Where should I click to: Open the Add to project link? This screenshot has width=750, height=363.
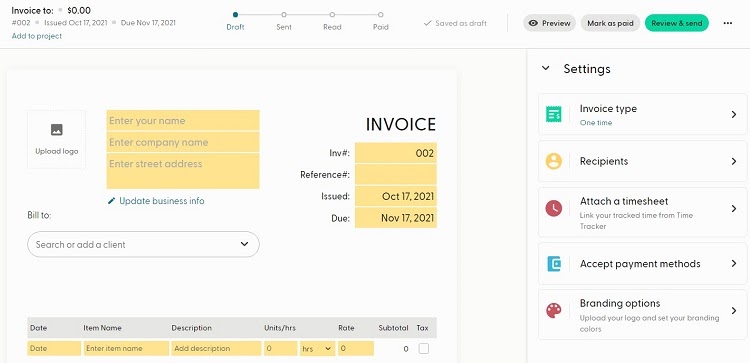pos(37,36)
